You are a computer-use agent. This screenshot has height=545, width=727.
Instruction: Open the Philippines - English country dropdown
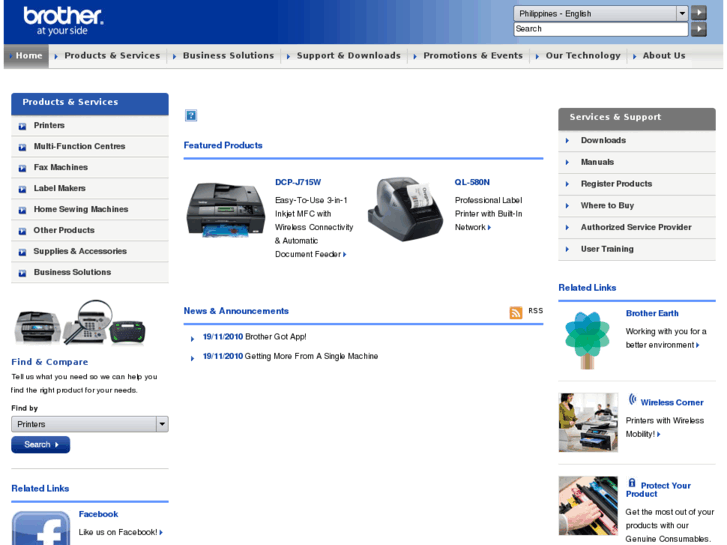pos(600,13)
